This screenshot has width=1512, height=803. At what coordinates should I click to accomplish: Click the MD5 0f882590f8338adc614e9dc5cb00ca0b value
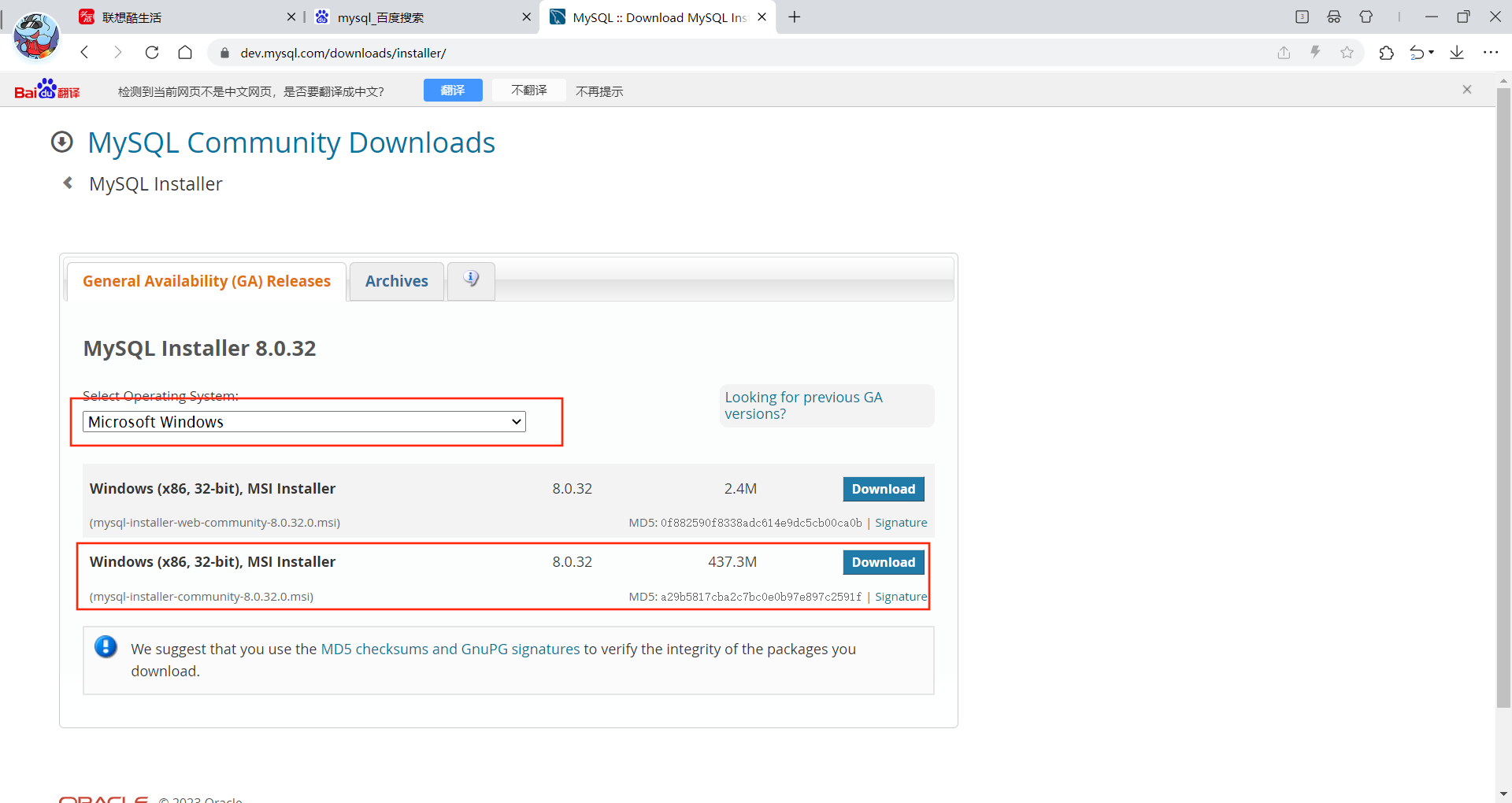[762, 523]
